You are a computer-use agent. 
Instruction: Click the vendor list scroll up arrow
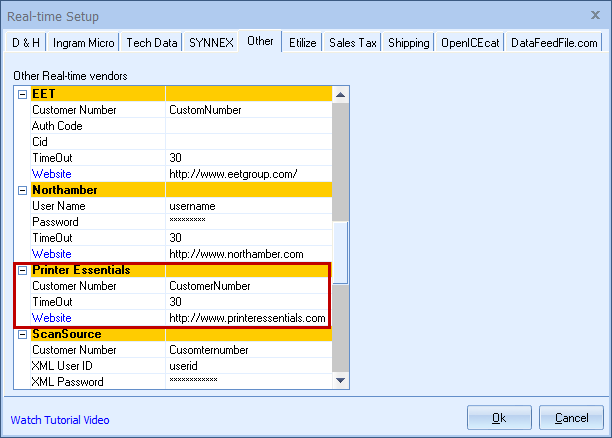pyautogui.click(x=340, y=94)
